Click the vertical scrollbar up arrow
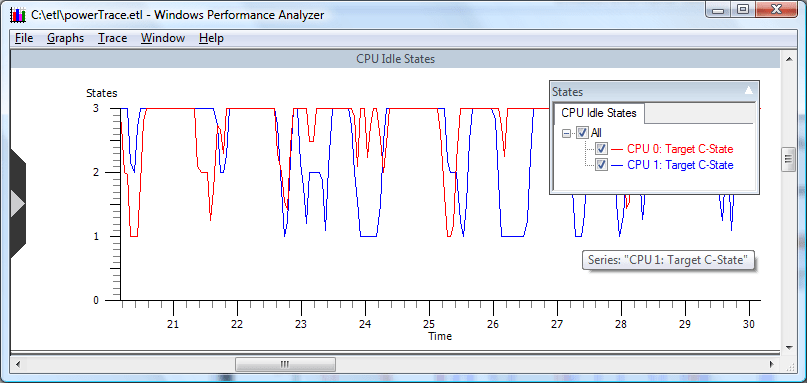 click(789, 59)
